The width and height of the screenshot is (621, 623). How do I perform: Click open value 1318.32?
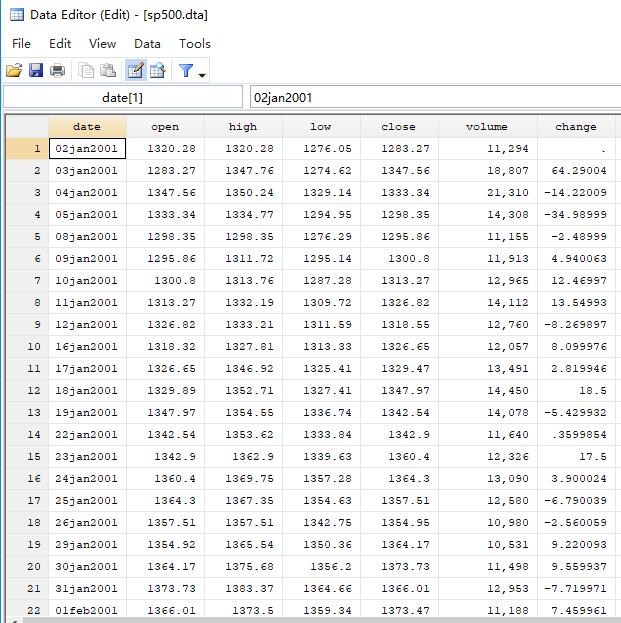165,346
